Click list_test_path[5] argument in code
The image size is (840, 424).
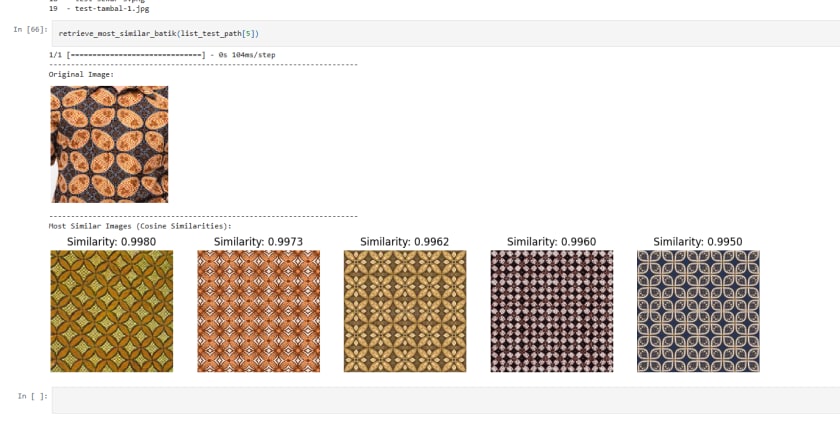[218, 34]
